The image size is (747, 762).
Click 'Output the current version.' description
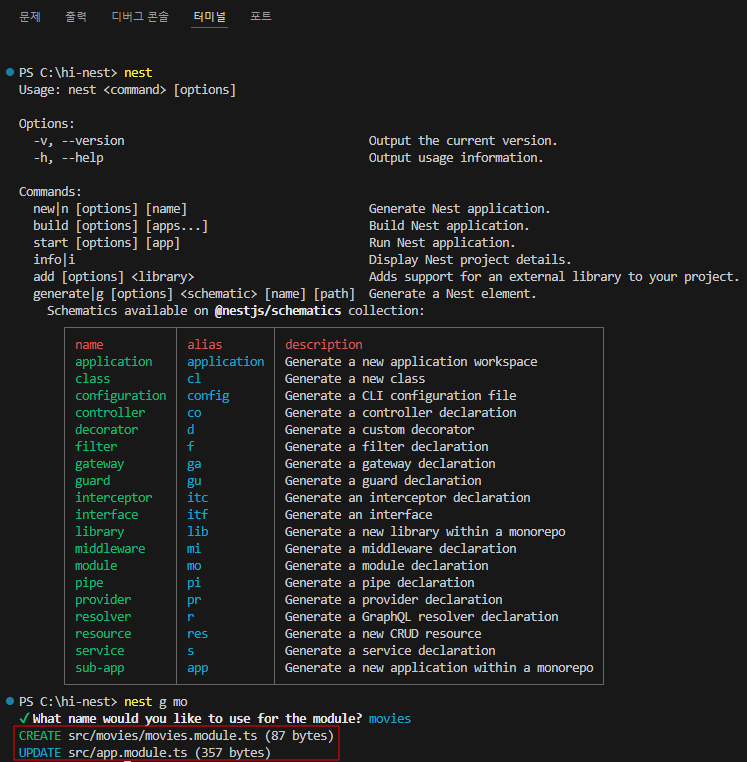click(x=463, y=141)
